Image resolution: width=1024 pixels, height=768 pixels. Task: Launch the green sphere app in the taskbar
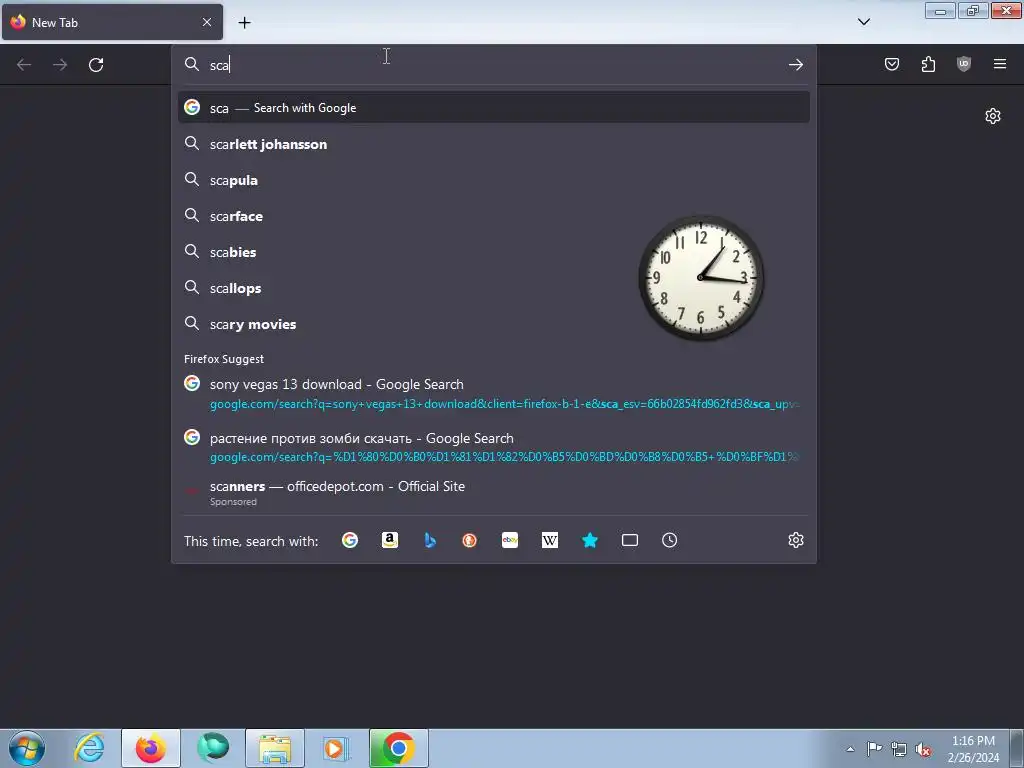coord(213,748)
